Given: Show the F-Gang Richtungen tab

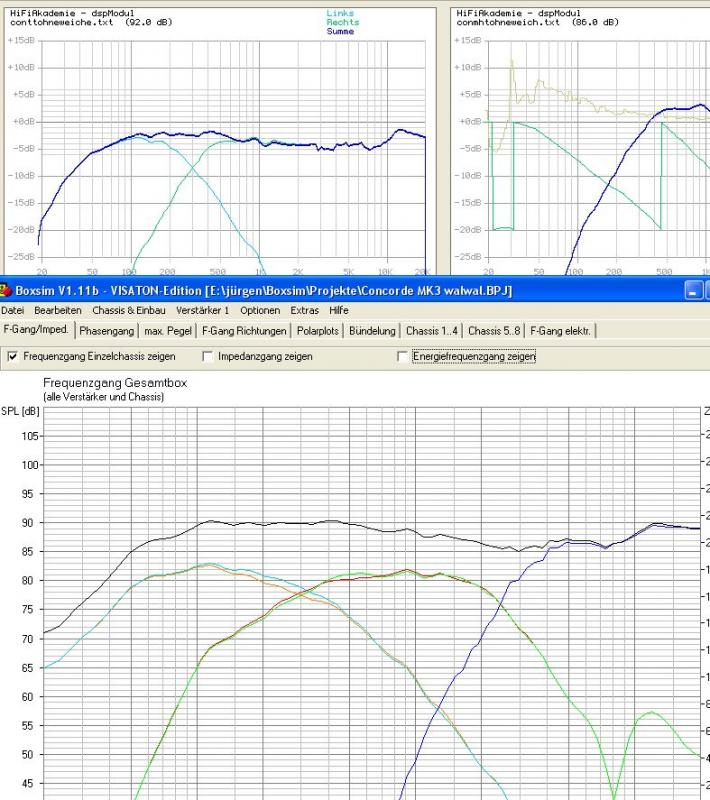Looking at the screenshot, I should pos(244,331).
